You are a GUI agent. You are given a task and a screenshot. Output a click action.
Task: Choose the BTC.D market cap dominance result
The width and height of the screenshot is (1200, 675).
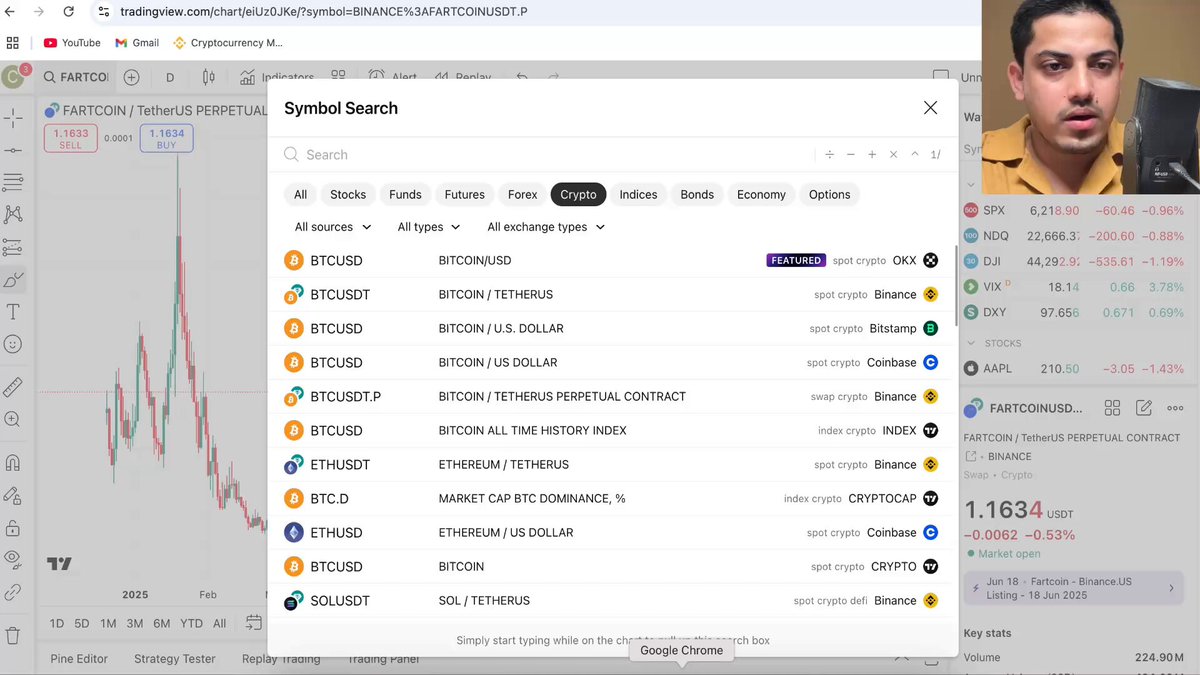pyautogui.click(x=611, y=499)
